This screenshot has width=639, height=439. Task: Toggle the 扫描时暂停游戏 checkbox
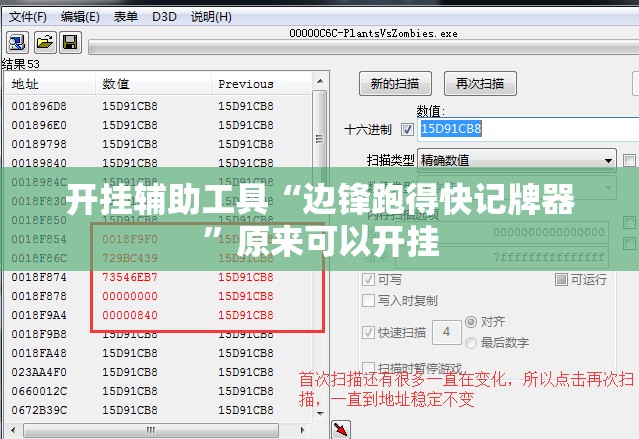(x=368, y=367)
